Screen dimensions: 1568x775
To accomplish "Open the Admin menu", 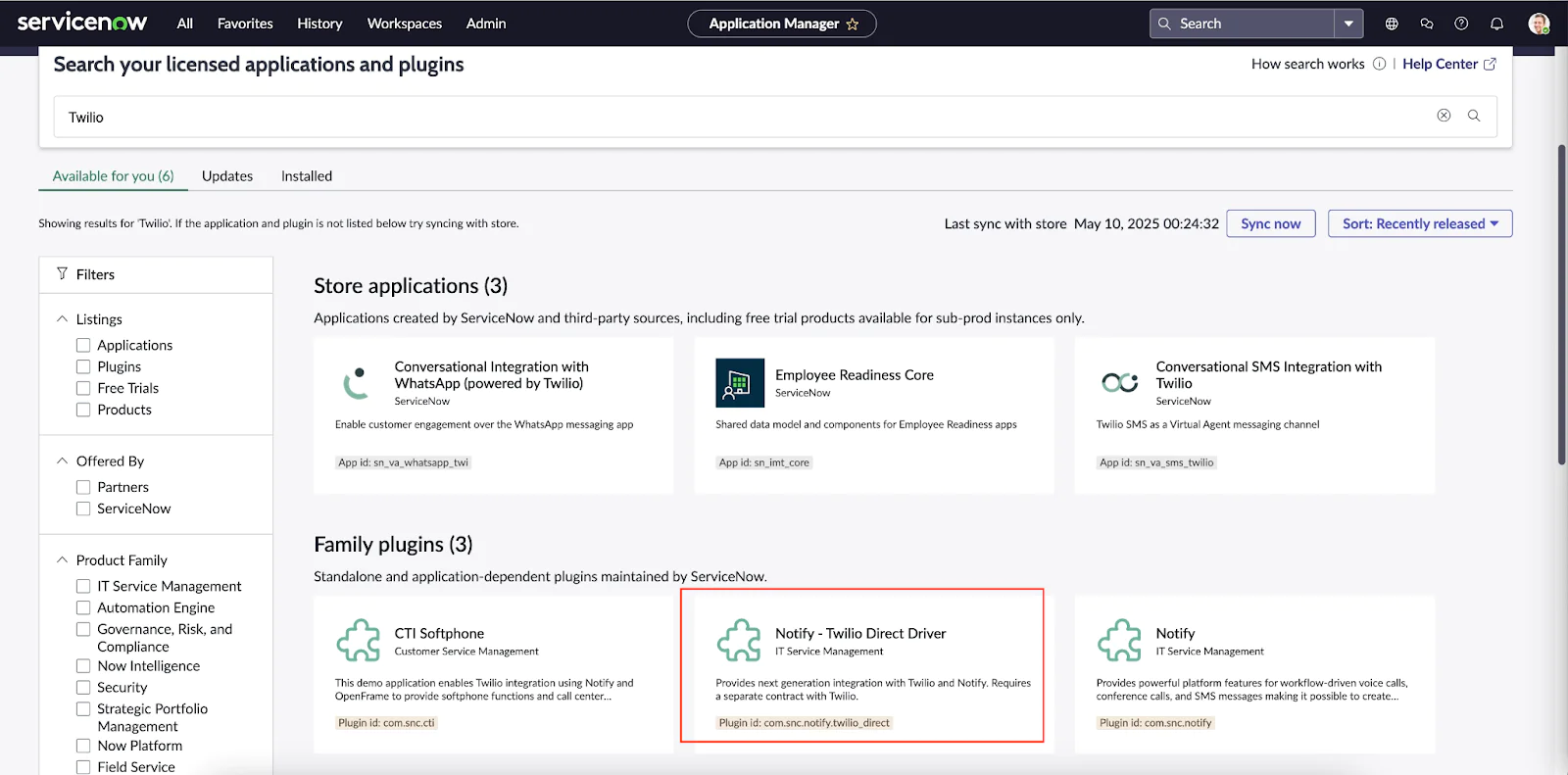I will (x=486, y=24).
